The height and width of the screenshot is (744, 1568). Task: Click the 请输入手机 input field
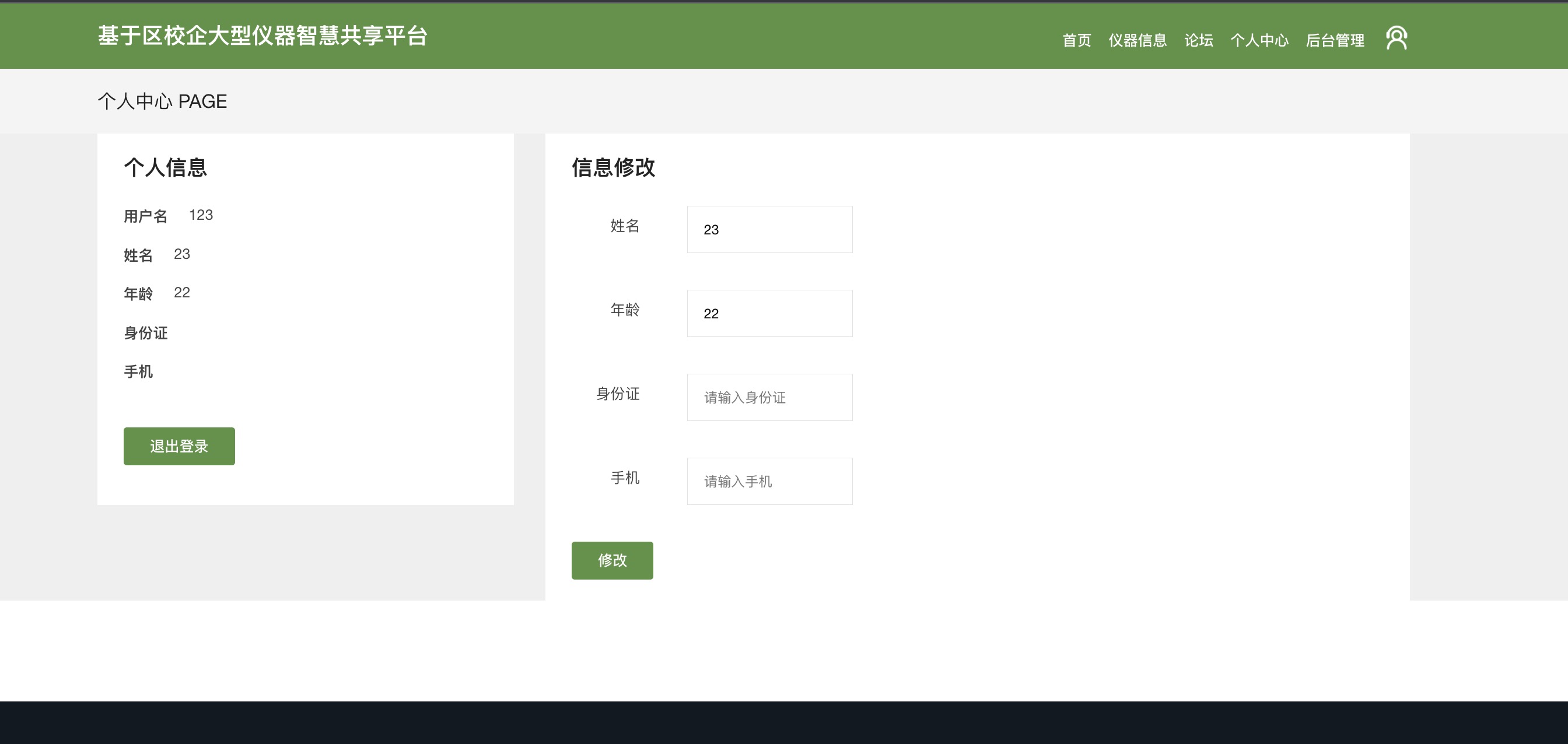click(769, 481)
